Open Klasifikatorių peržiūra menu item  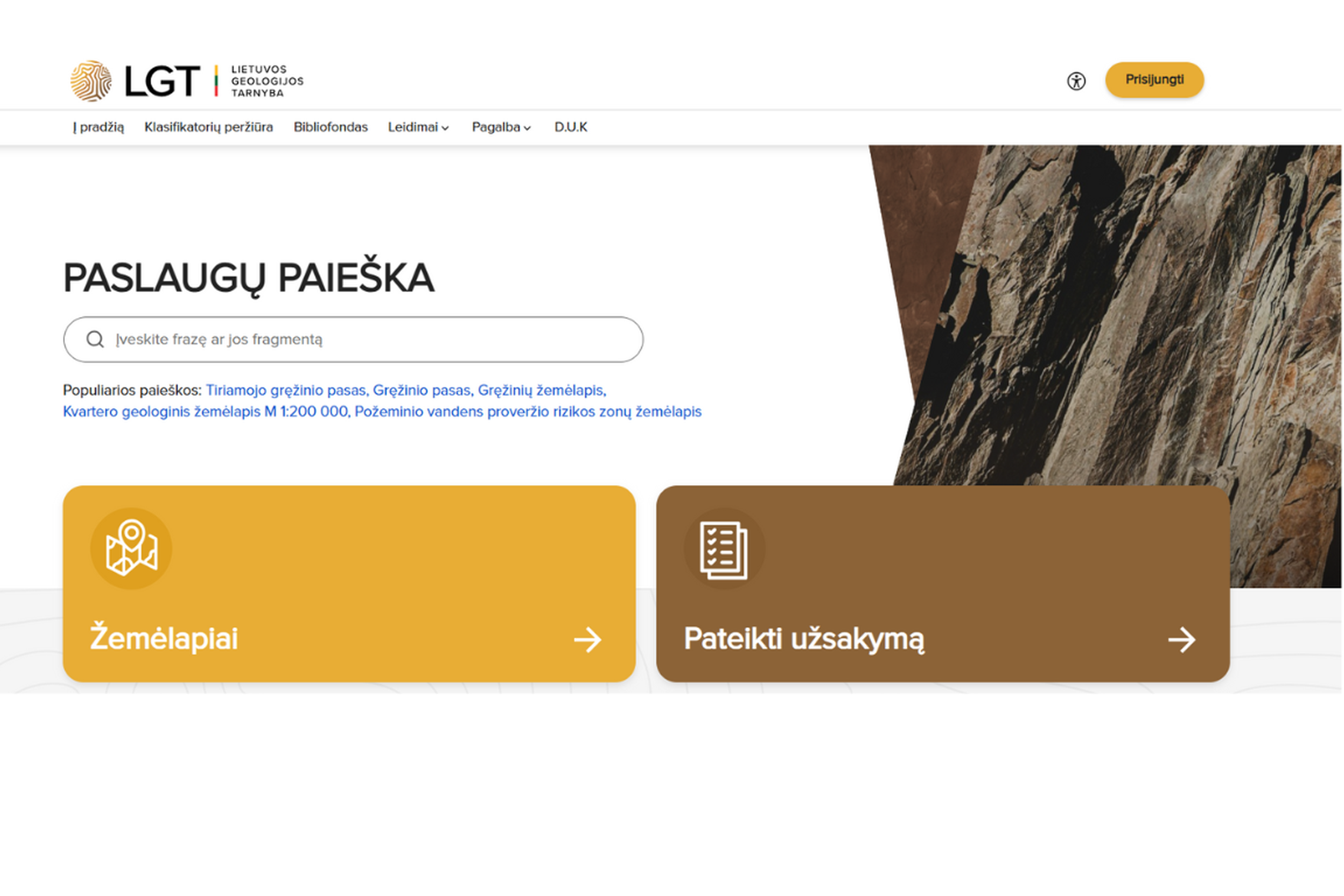[x=209, y=127]
